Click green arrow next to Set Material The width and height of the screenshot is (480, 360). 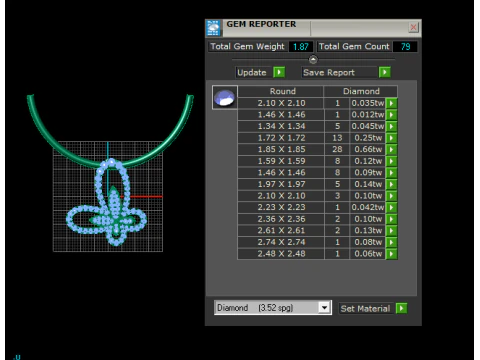click(402, 308)
